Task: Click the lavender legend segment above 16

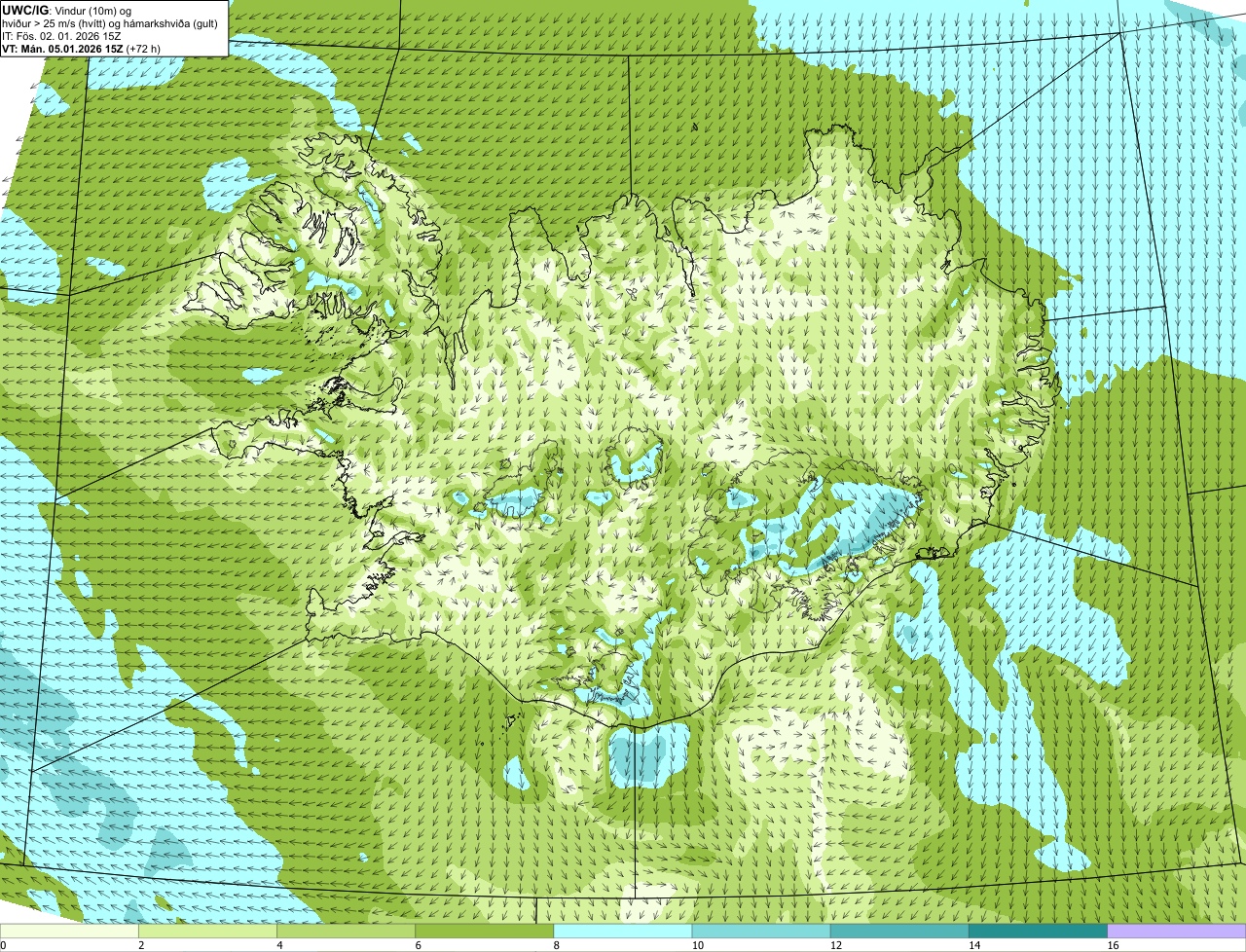Action: pyautogui.click(x=1177, y=932)
